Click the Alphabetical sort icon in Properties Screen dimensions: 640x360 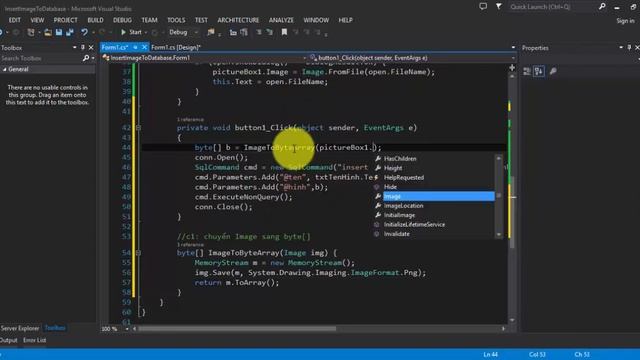(x=539, y=71)
